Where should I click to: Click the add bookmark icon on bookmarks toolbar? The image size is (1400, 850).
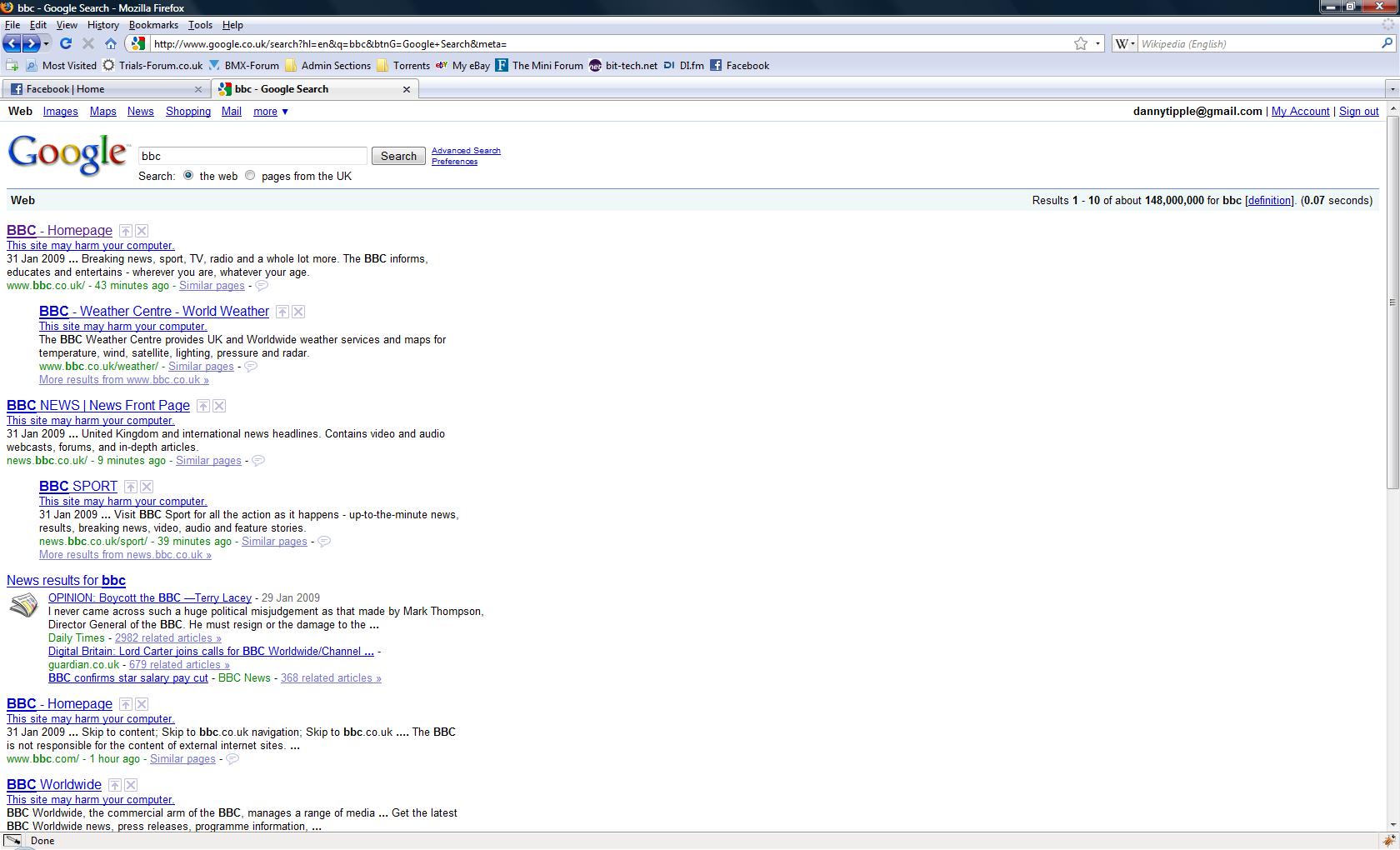(12, 65)
